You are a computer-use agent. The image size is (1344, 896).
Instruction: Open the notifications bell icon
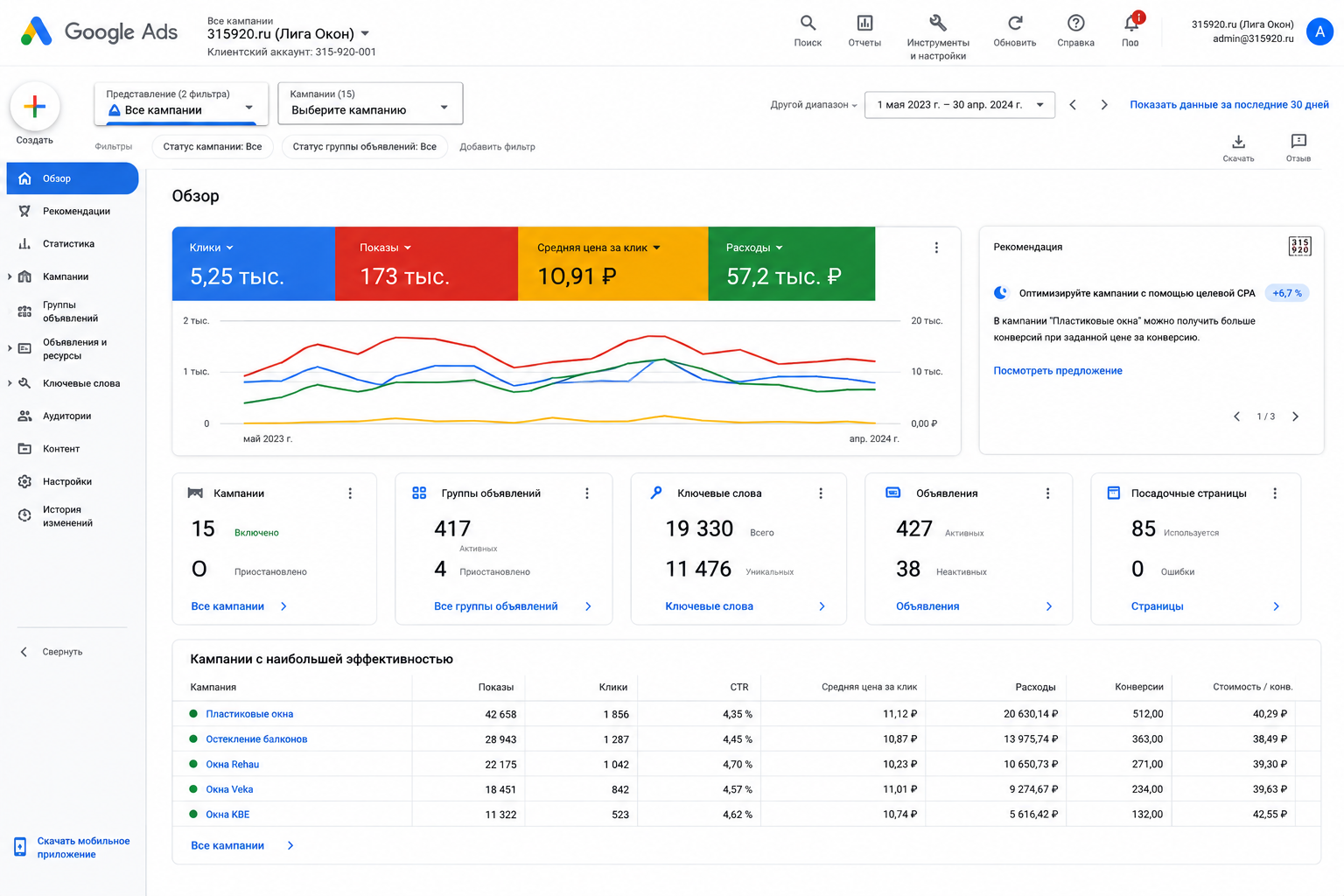[1131, 23]
